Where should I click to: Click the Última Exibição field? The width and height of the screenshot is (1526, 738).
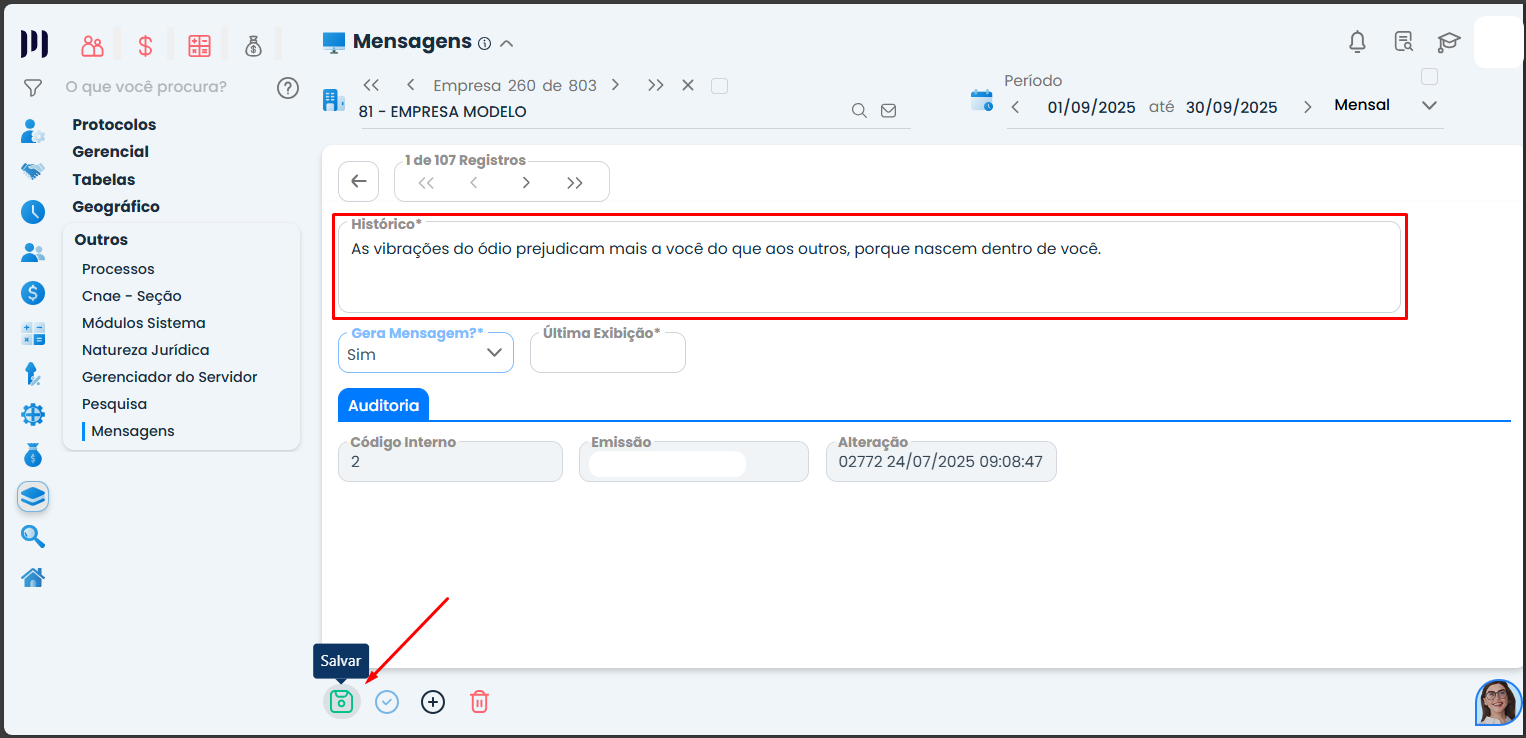608,353
